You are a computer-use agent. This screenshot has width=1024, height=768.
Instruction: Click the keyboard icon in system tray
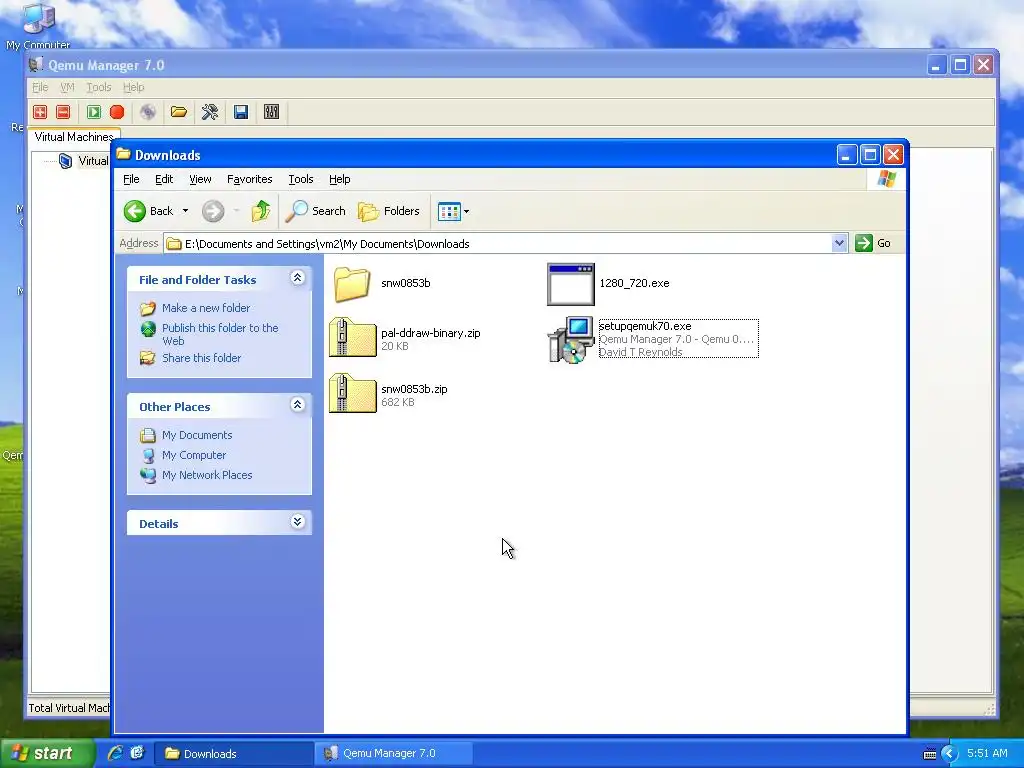click(929, 754)
